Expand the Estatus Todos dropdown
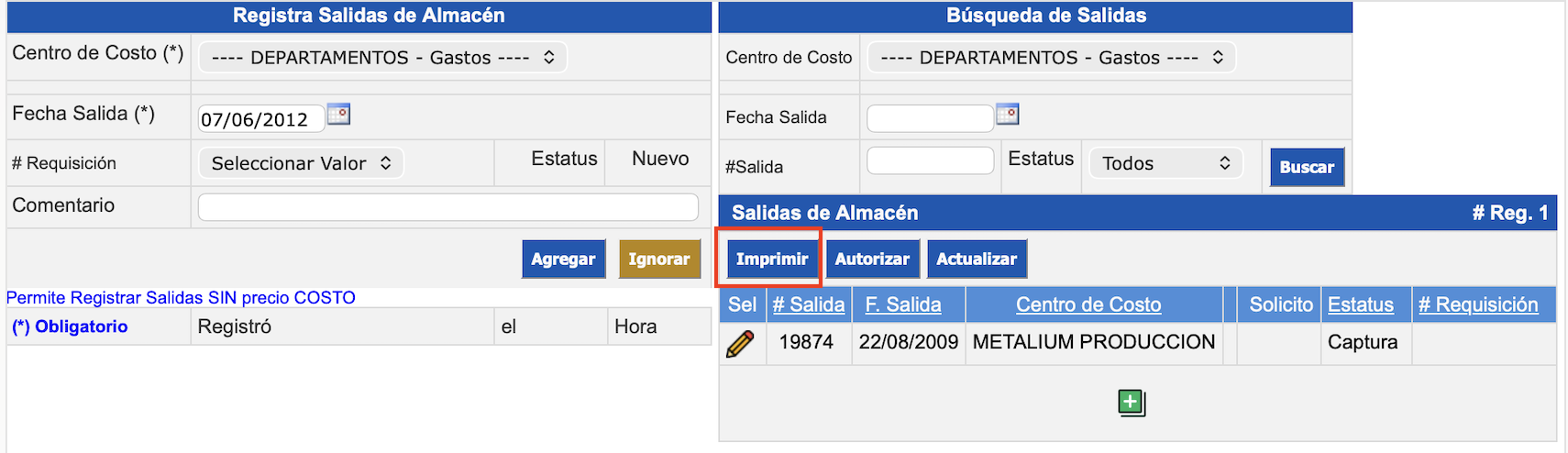This screenshot has height=453, width=1568. pyautogui.click(x=1165, y=163)
